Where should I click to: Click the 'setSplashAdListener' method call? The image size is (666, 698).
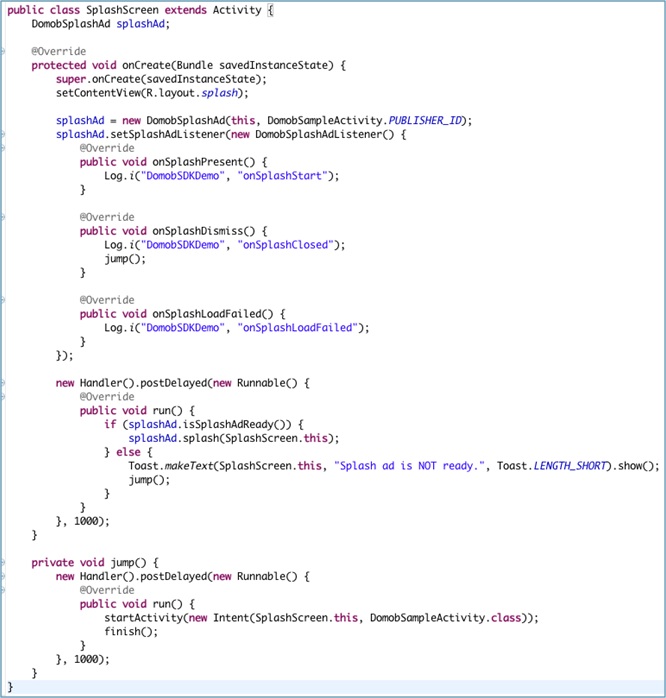[167, 134]
